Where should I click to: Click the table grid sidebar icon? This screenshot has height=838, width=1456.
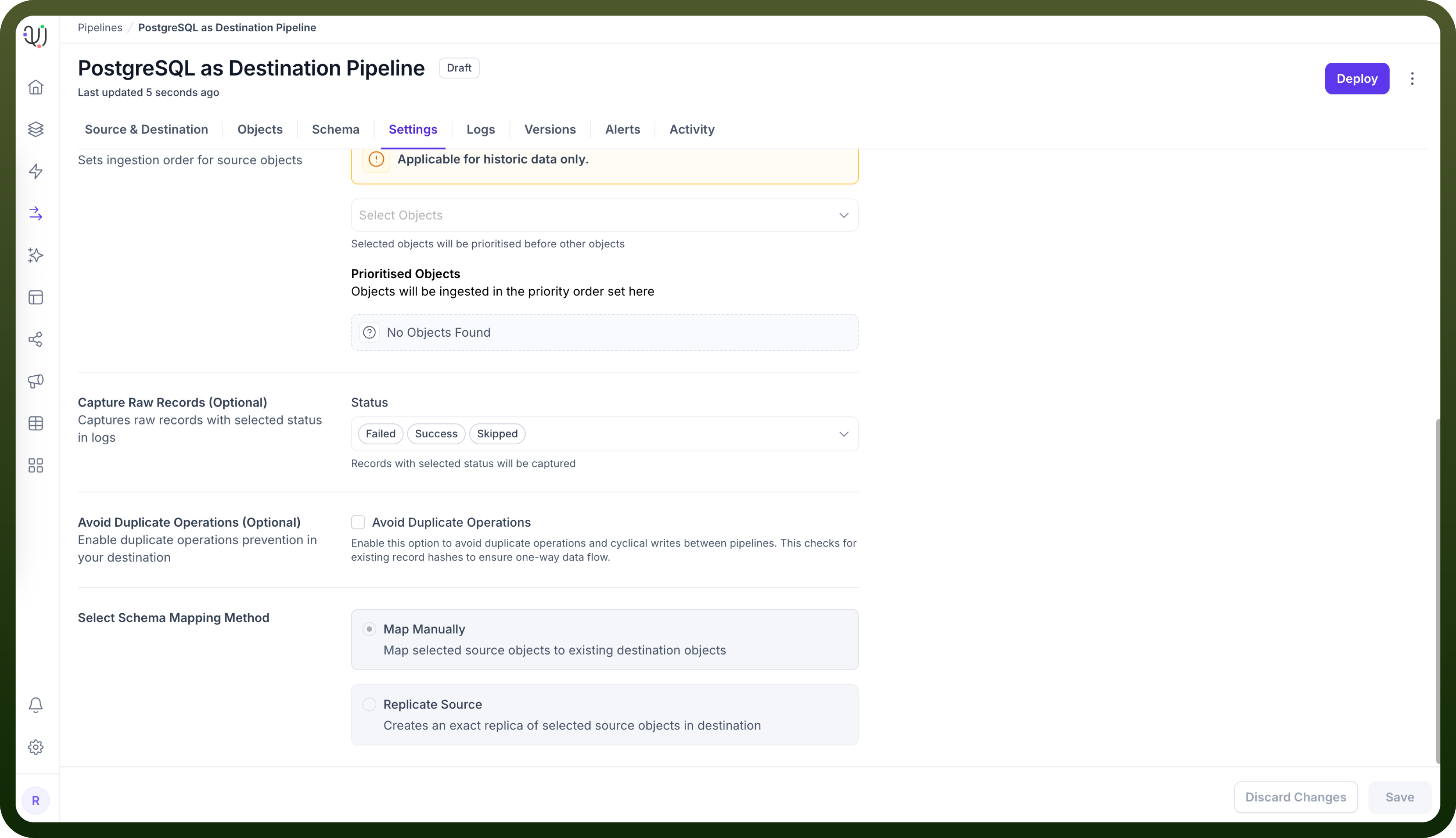(x=36, y=423)
